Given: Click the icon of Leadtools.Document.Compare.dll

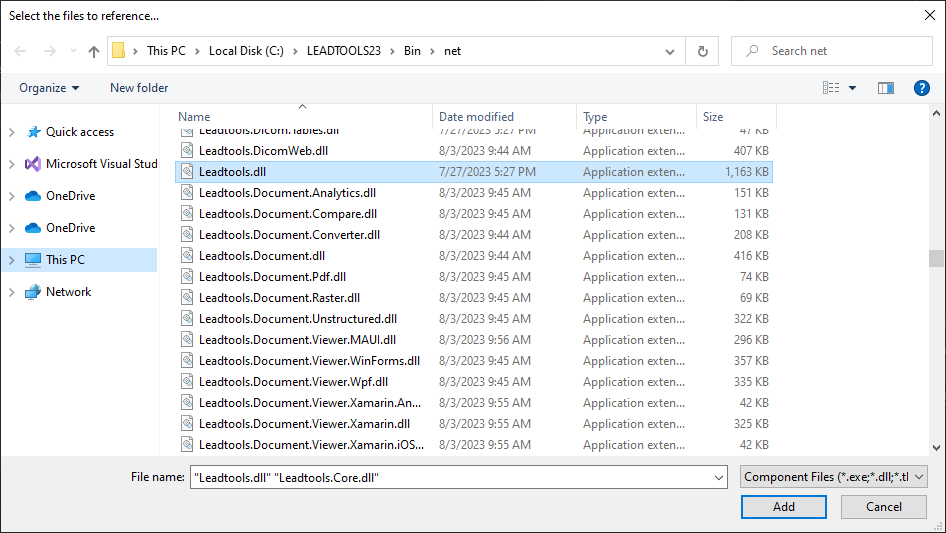Looking at the screenshot, I should pos(188,214).
